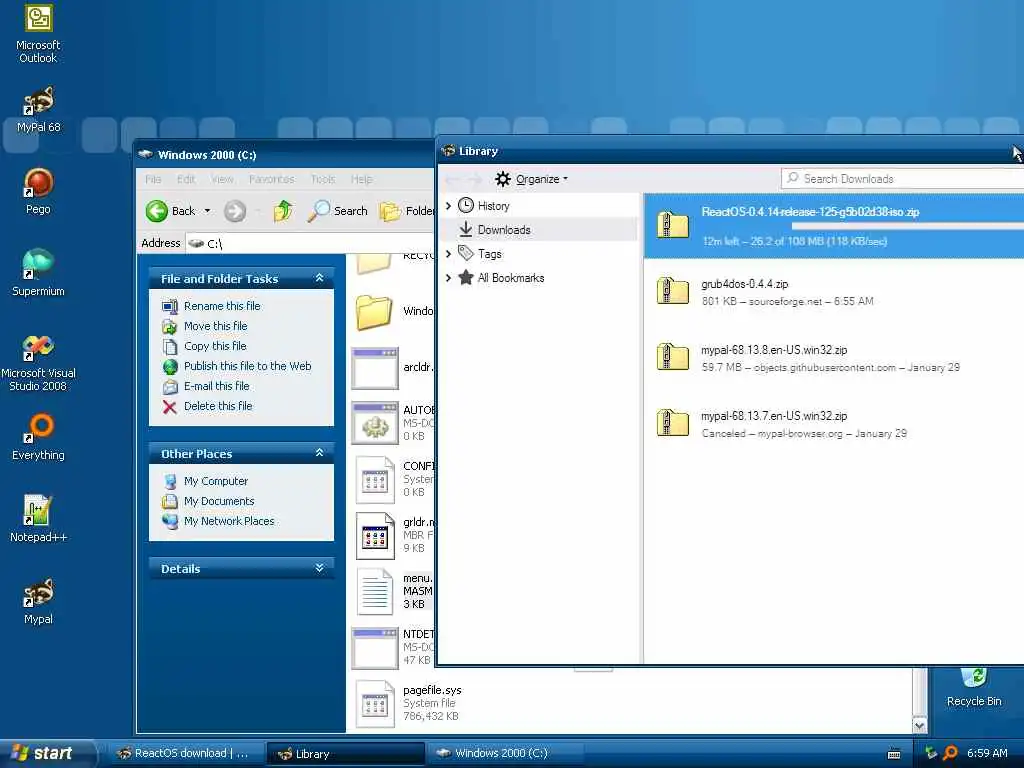Expand Tags in Library sidebar

coord(449,253)
